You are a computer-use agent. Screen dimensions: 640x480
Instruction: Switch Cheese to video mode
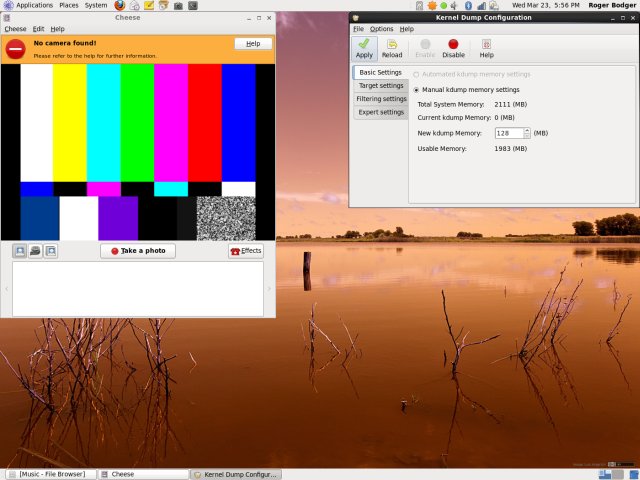point(36,251)
